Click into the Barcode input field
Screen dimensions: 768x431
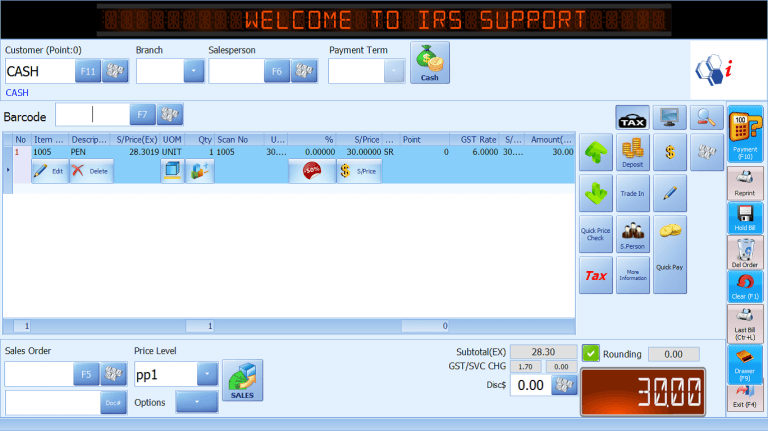tap(93, 115)
